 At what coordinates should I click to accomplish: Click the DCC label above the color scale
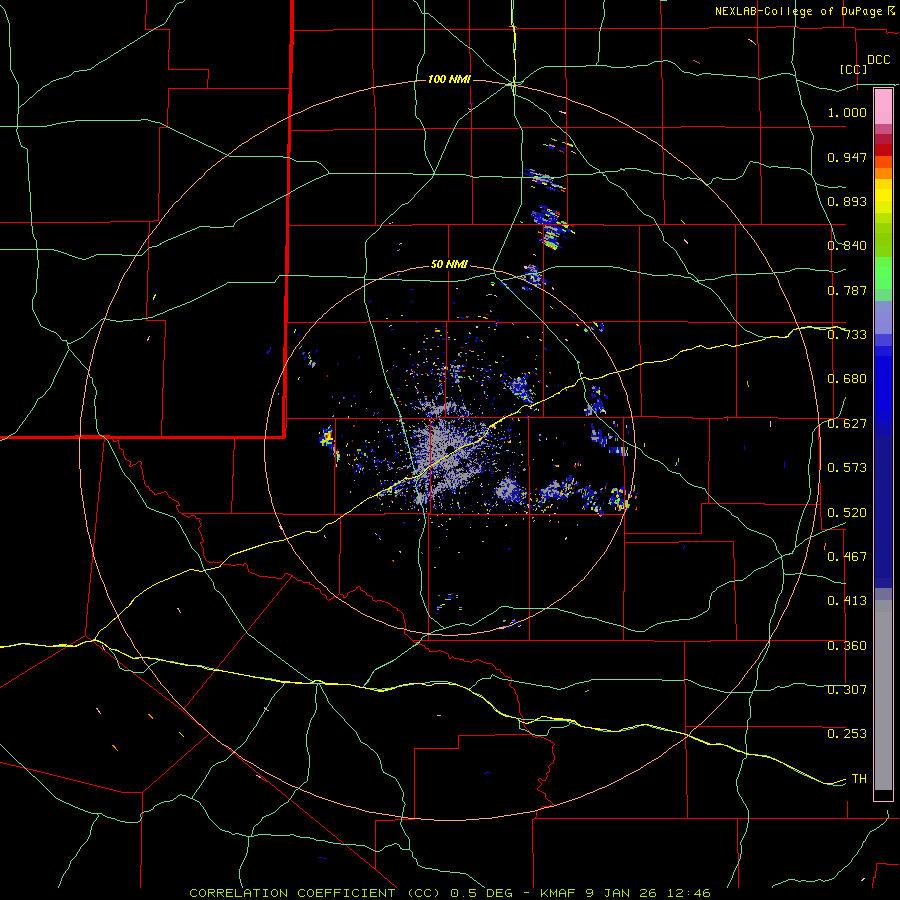(x=879, y=60)
